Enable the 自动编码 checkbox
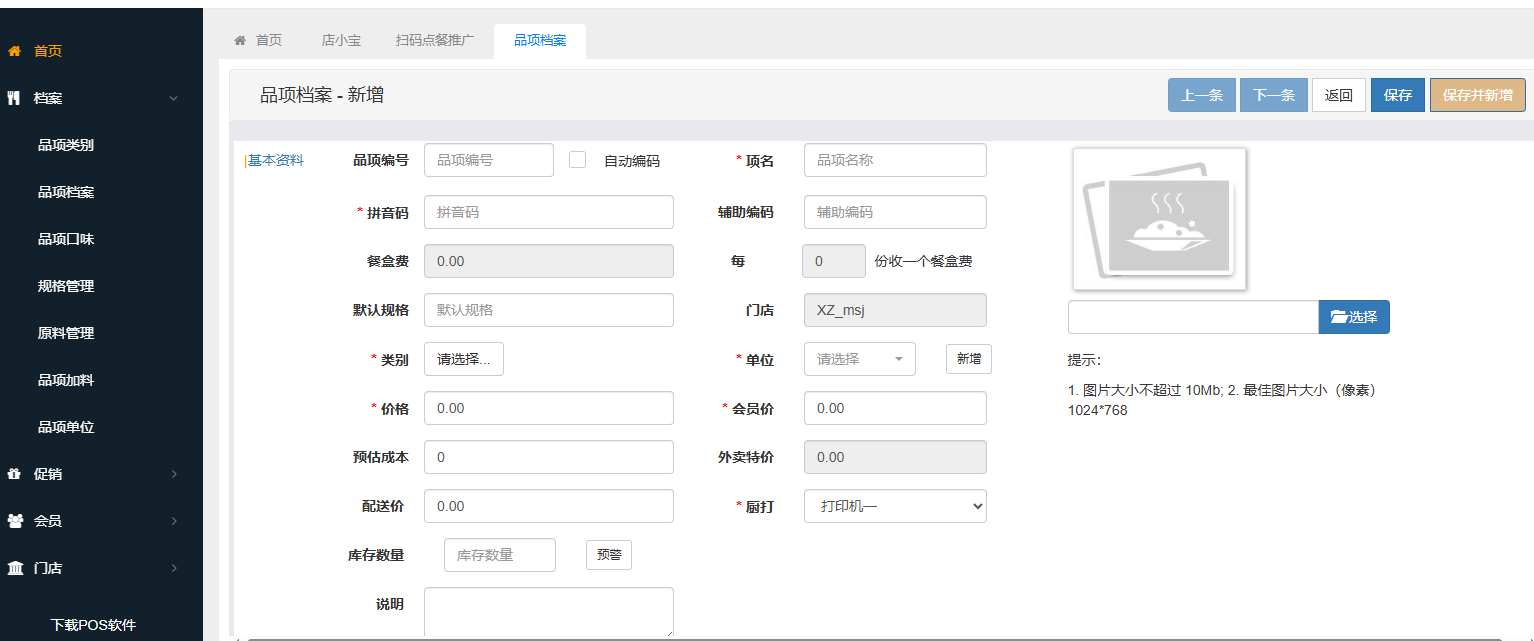Viewport: 1534px width, 641px height. [x=577, y=160]
